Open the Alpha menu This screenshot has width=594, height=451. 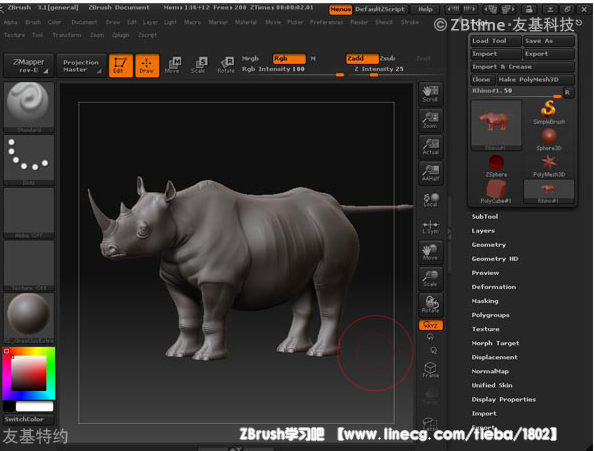click(x=10, y=22)
